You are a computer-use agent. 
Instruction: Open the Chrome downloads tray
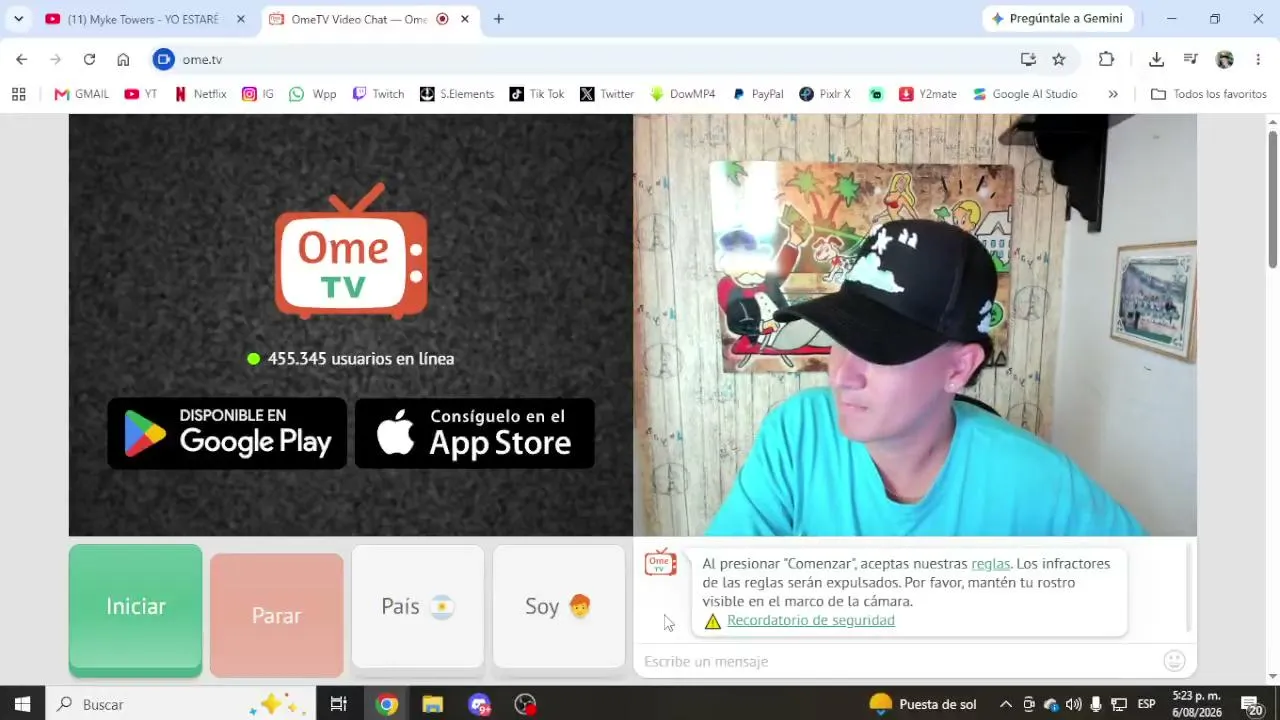(x=1156, y=60)
